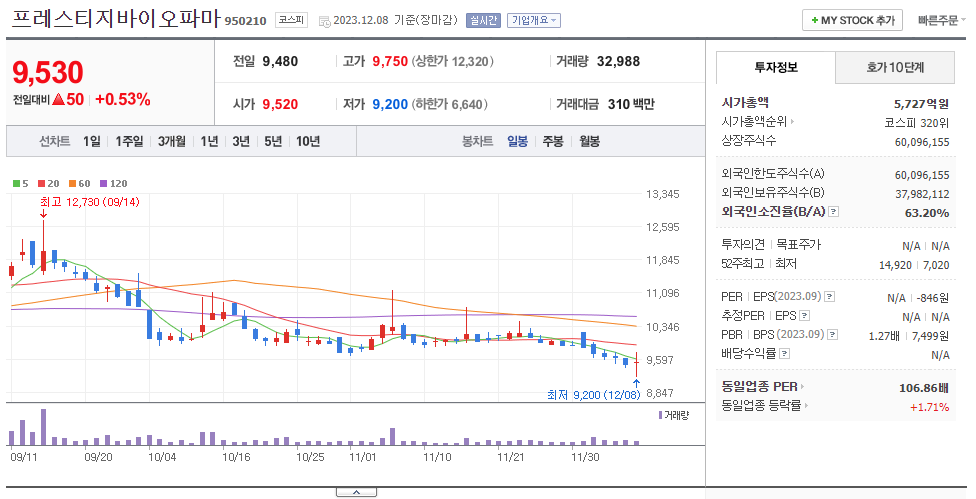This screenshot has width=976, height=499.
Task: Select the 1년 line chart period
Action: pyautogui.click(x=209, y=141)
